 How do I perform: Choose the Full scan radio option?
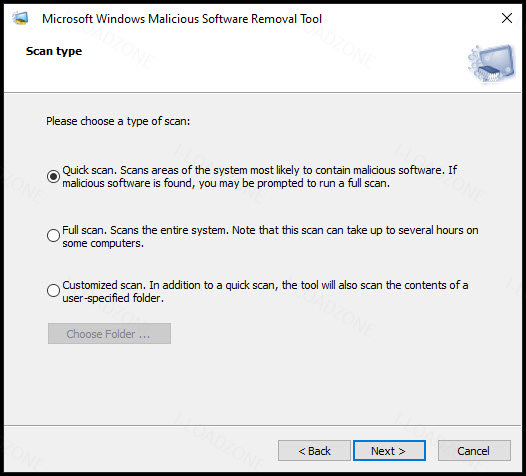coord(53,235)
